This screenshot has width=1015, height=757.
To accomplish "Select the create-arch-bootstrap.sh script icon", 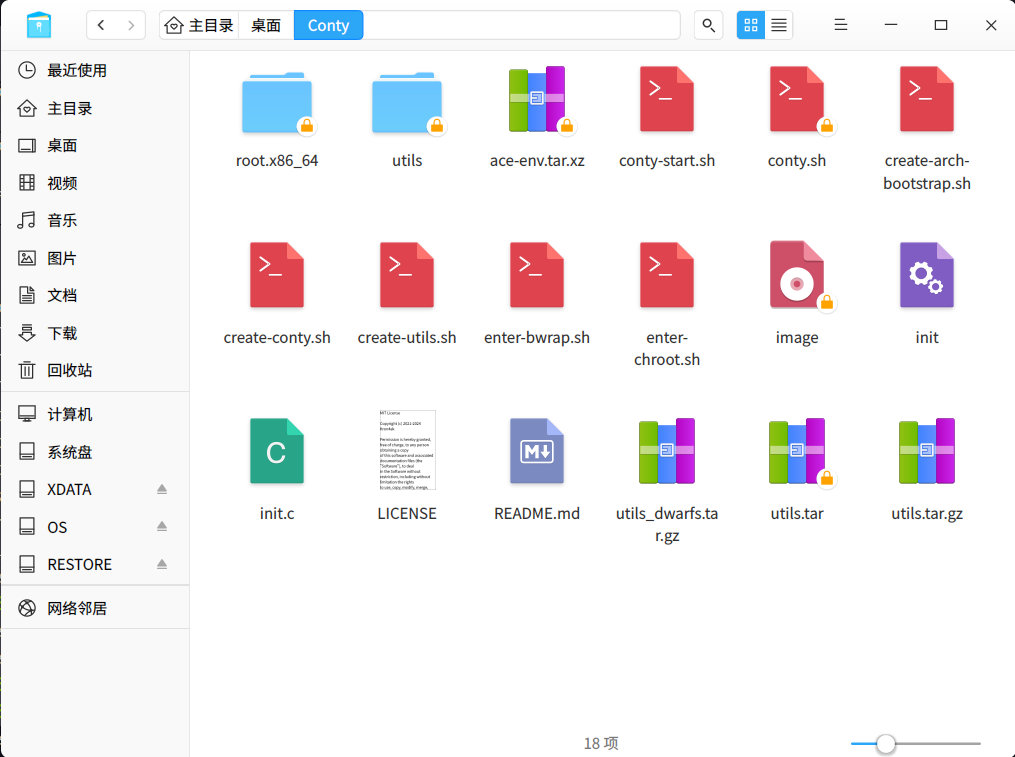I will point(927,99).
